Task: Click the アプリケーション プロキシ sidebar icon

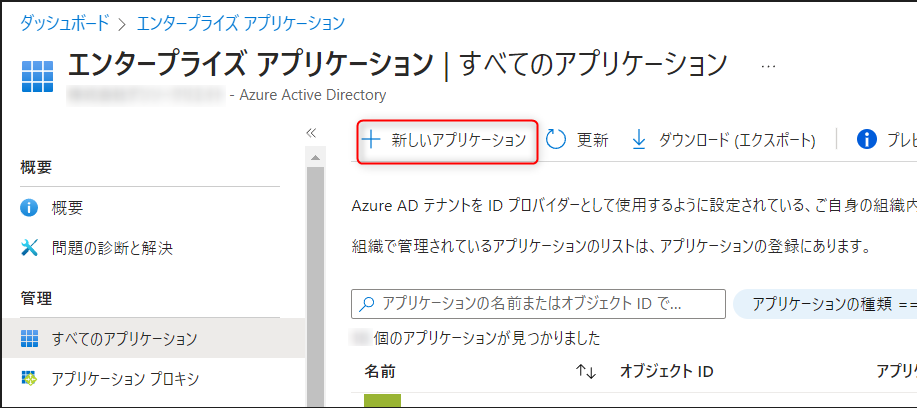Action: point(29,378)
